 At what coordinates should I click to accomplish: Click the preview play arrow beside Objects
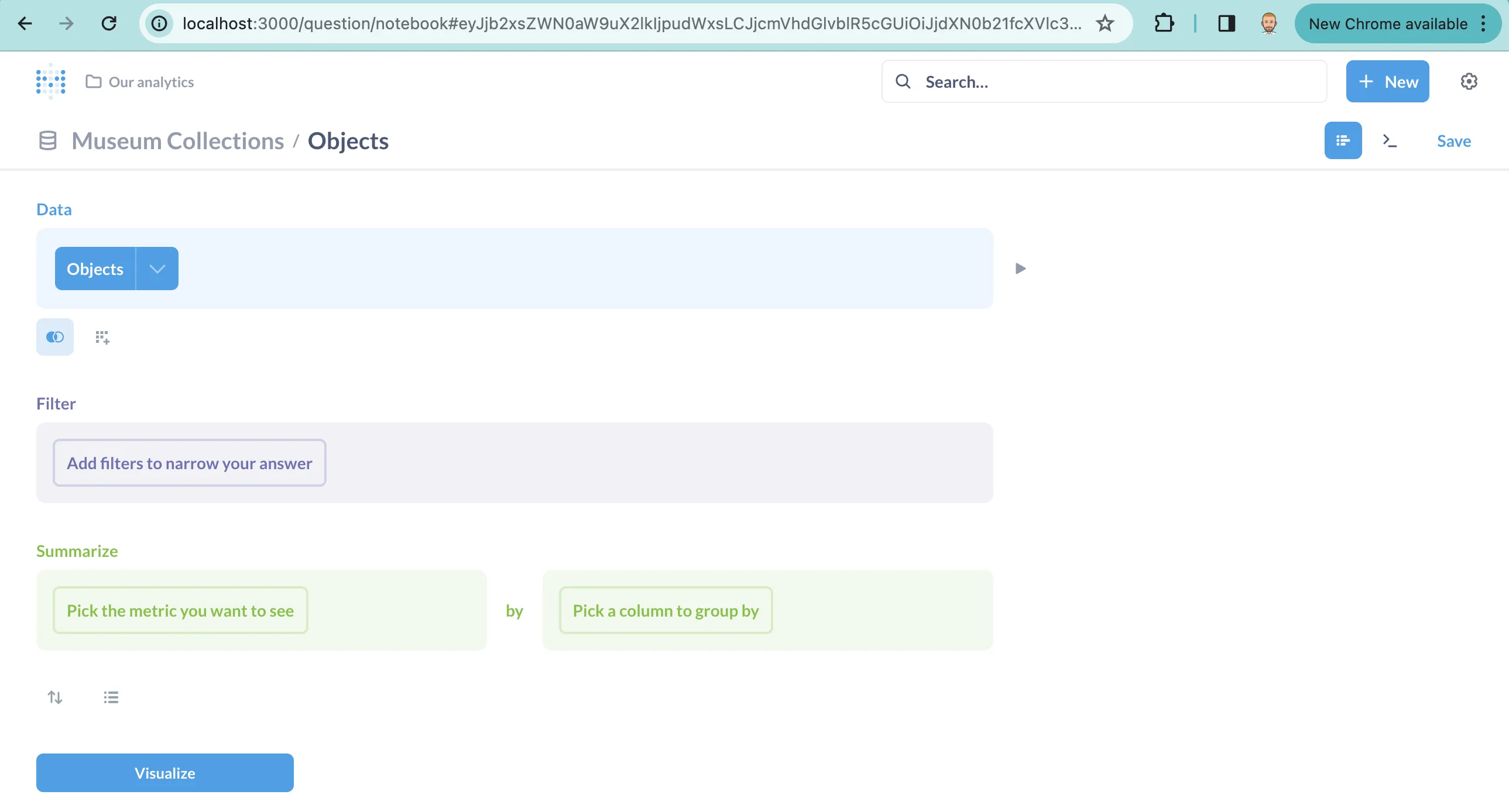1020,268
